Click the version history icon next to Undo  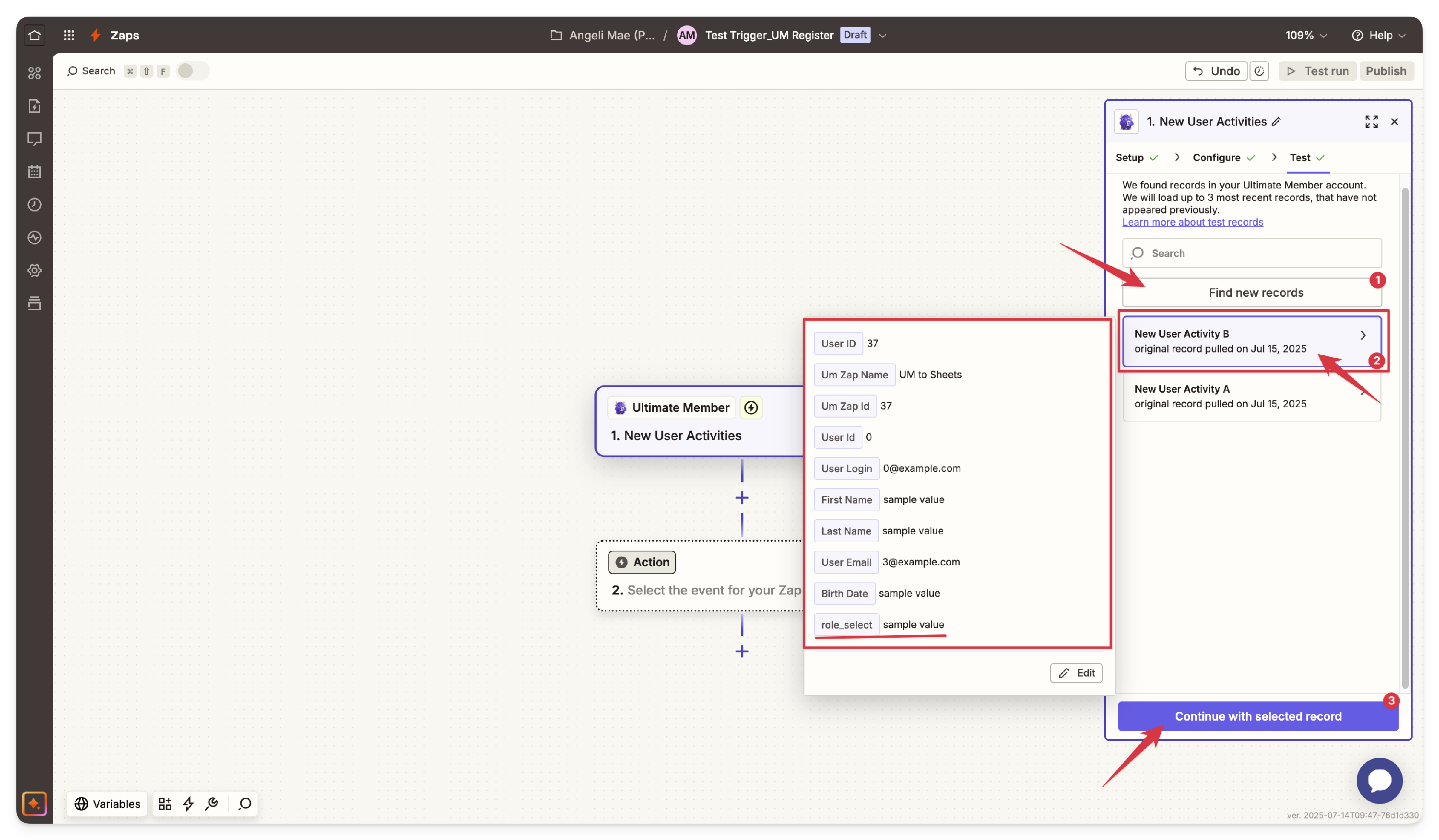(1259, 71)
